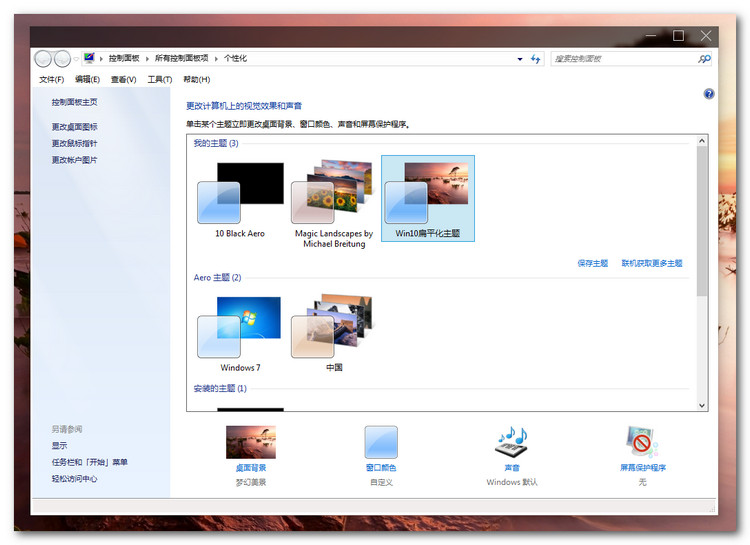Open the 工具(T) menu

(x=159, y=79)
